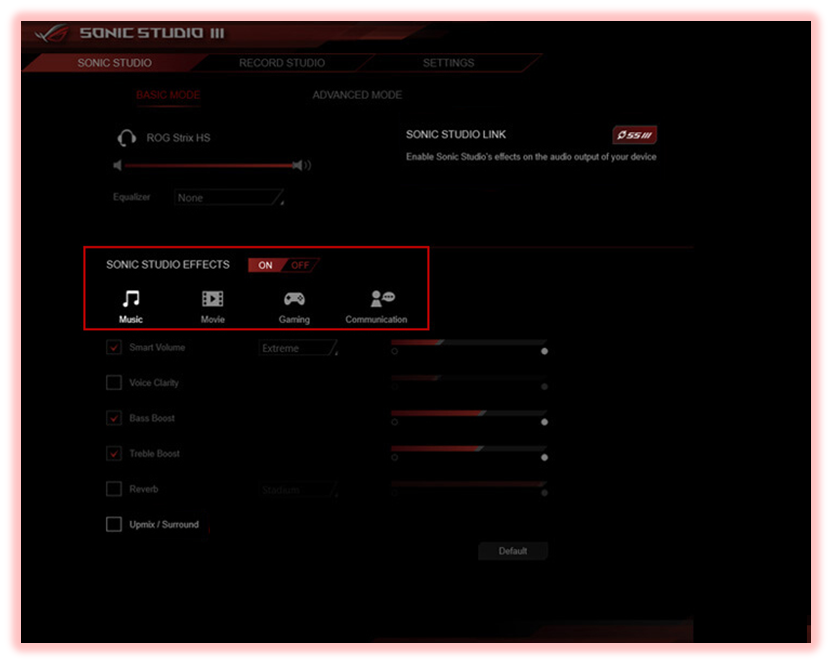832x664 pixels.
Task: Click the Sonic Studio III title text
Action: (x=152, y=33)
